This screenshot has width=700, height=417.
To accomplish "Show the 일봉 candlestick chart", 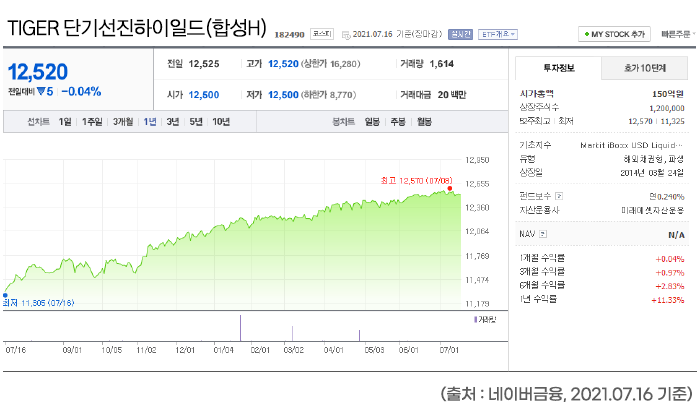I will [x=372, y=122].
